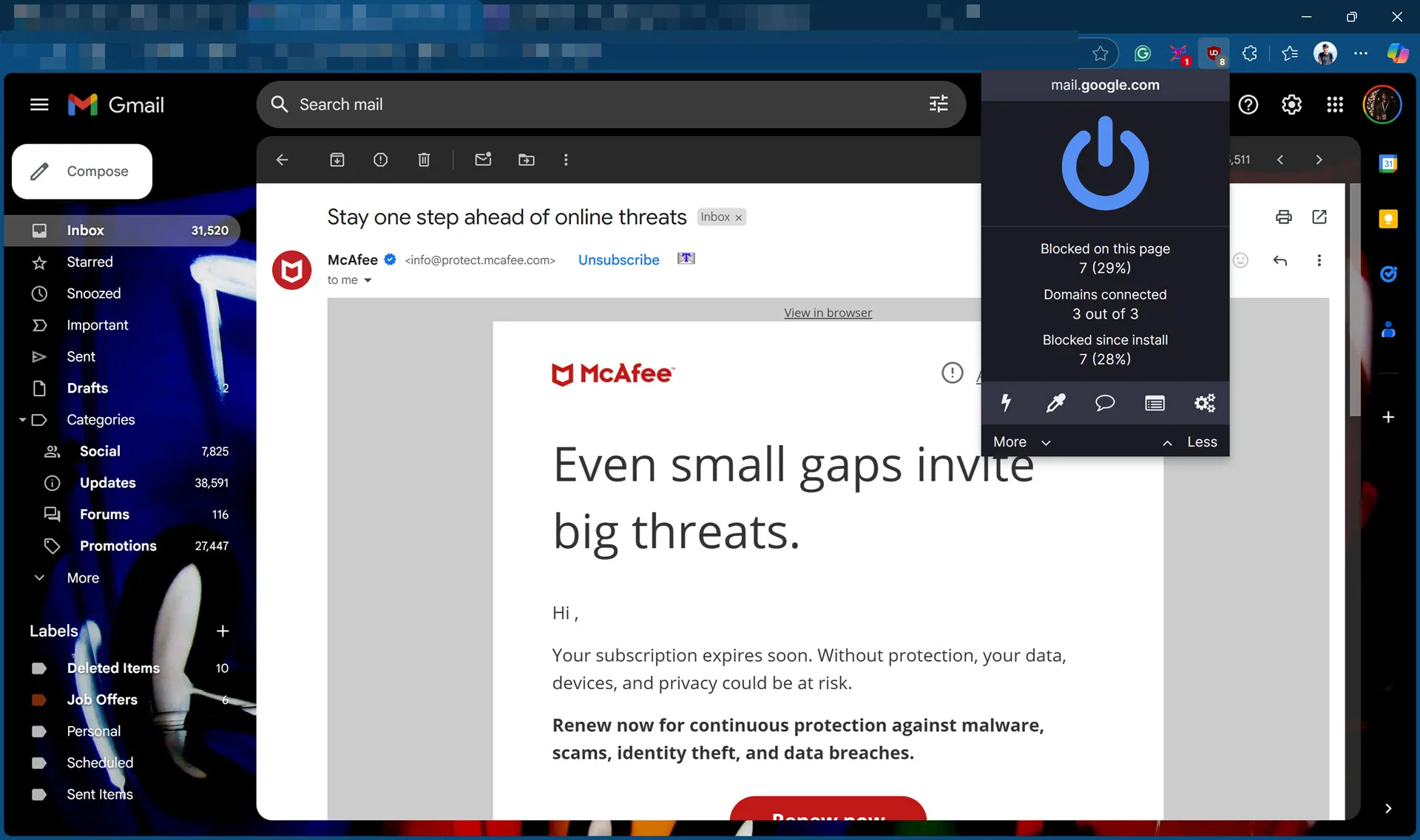The height and width of the screenshot is (840, 1420).
Task: Report the McAfee email as spam
Action: coord(380,160)
